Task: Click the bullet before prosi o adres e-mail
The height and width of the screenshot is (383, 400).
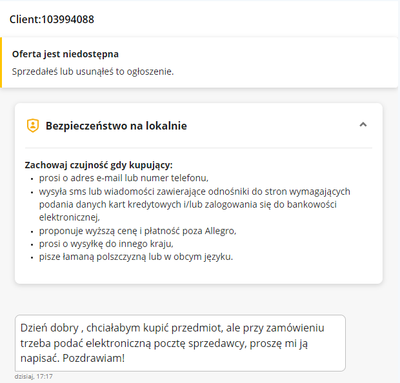Action: pyautogui.click(x=32, y=179)
